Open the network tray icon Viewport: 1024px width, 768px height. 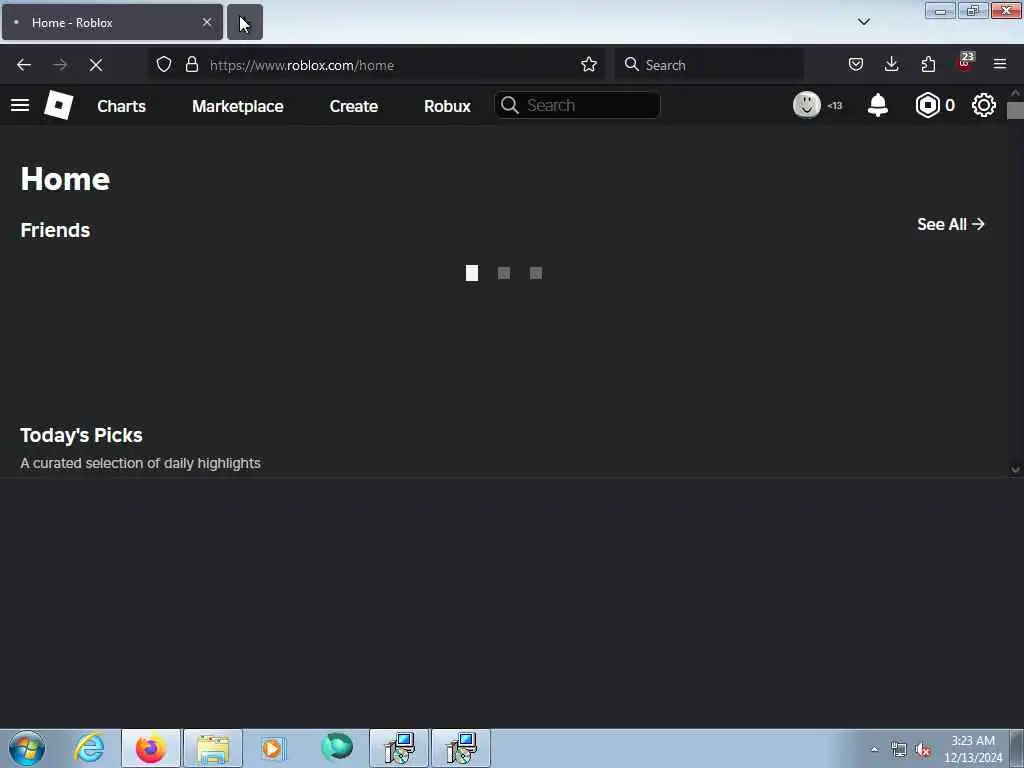[899, 750]
